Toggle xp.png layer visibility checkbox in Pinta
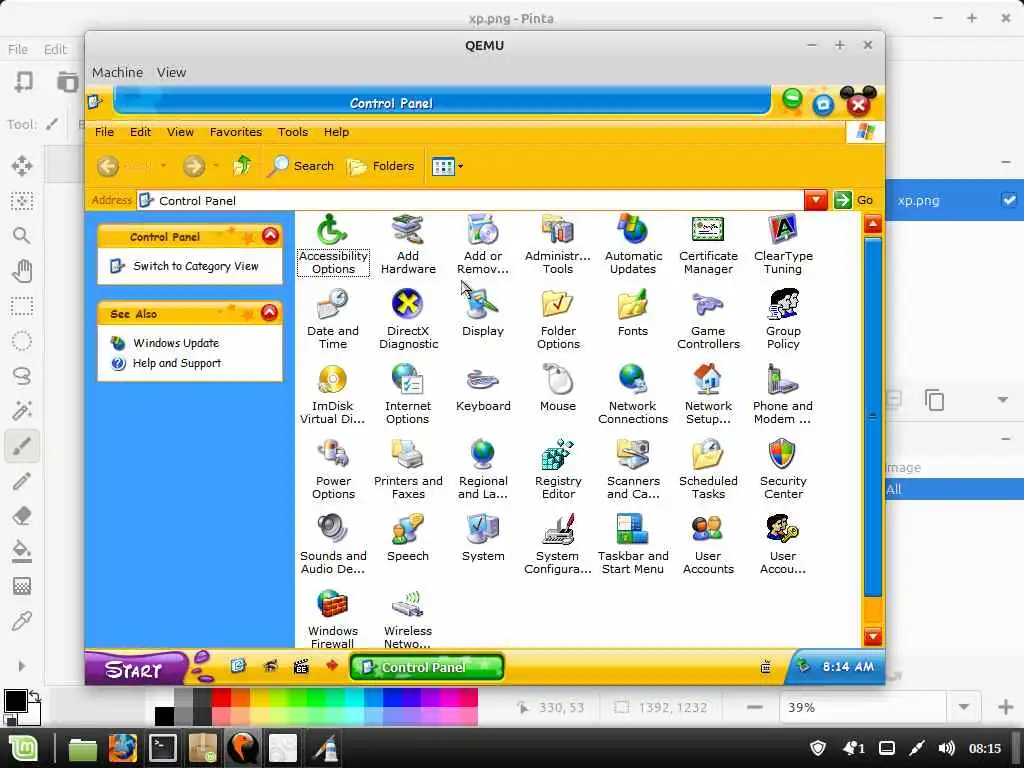1024x768 pixels. tap(1009, 200)
